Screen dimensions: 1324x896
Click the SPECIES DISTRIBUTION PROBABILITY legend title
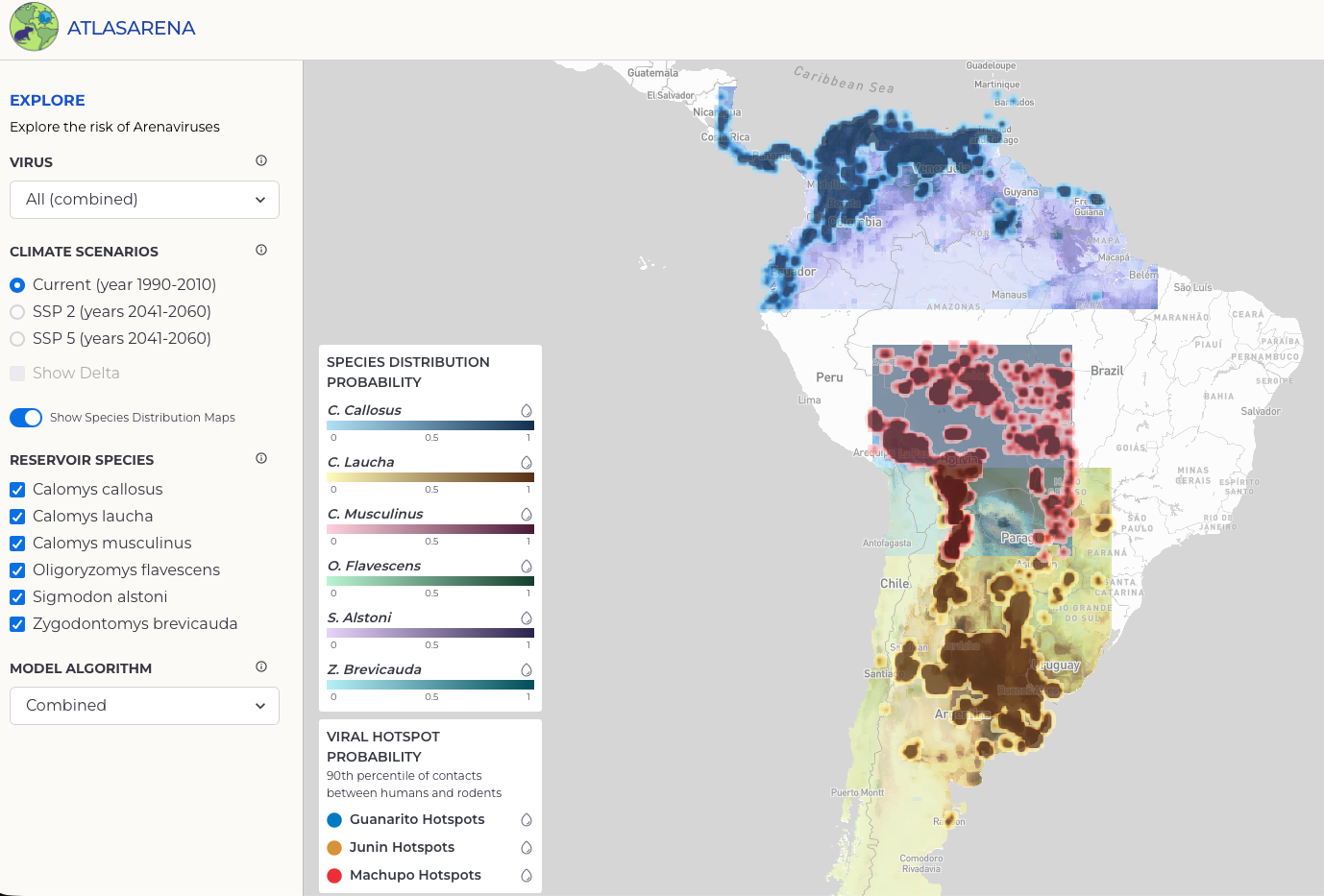click(x=408, y=372)
